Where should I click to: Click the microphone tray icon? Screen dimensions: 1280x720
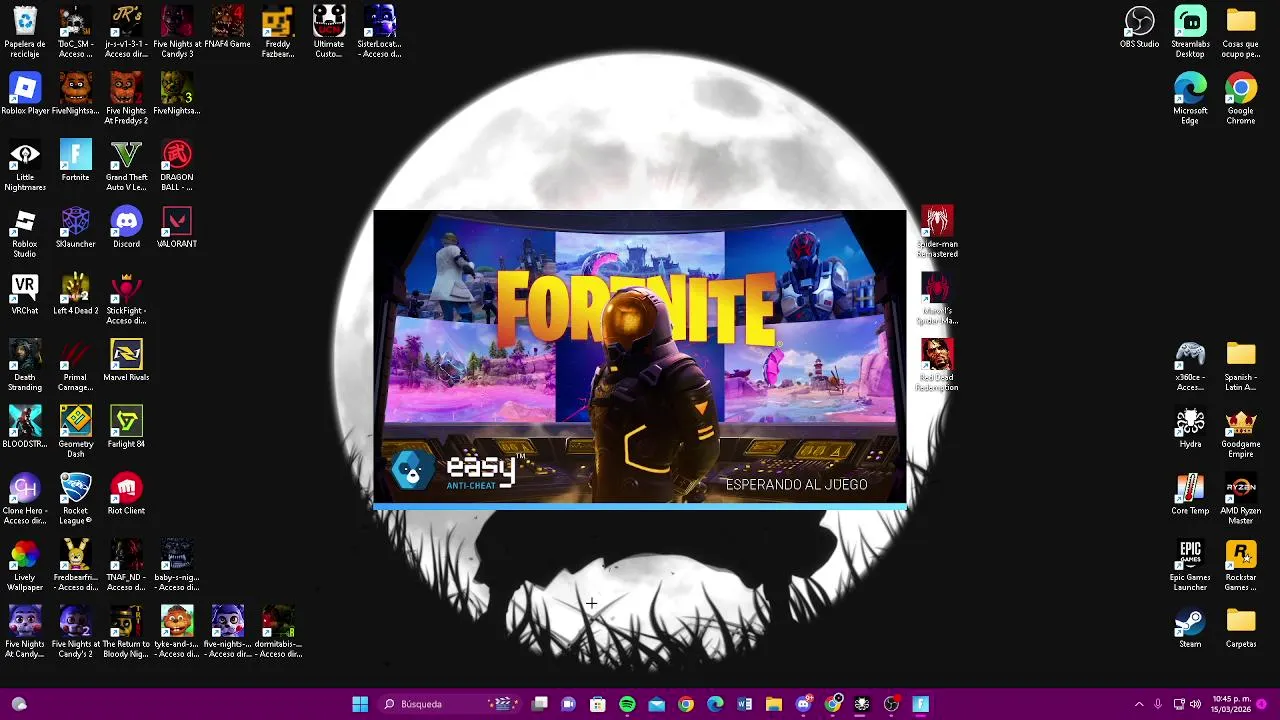coord(1158,704)
